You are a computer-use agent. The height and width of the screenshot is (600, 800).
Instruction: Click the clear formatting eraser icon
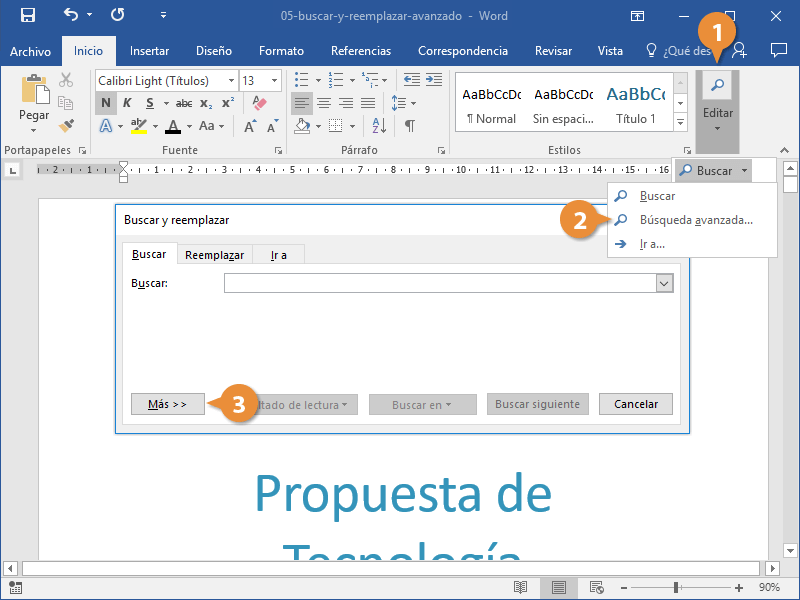tap(260, 103)
